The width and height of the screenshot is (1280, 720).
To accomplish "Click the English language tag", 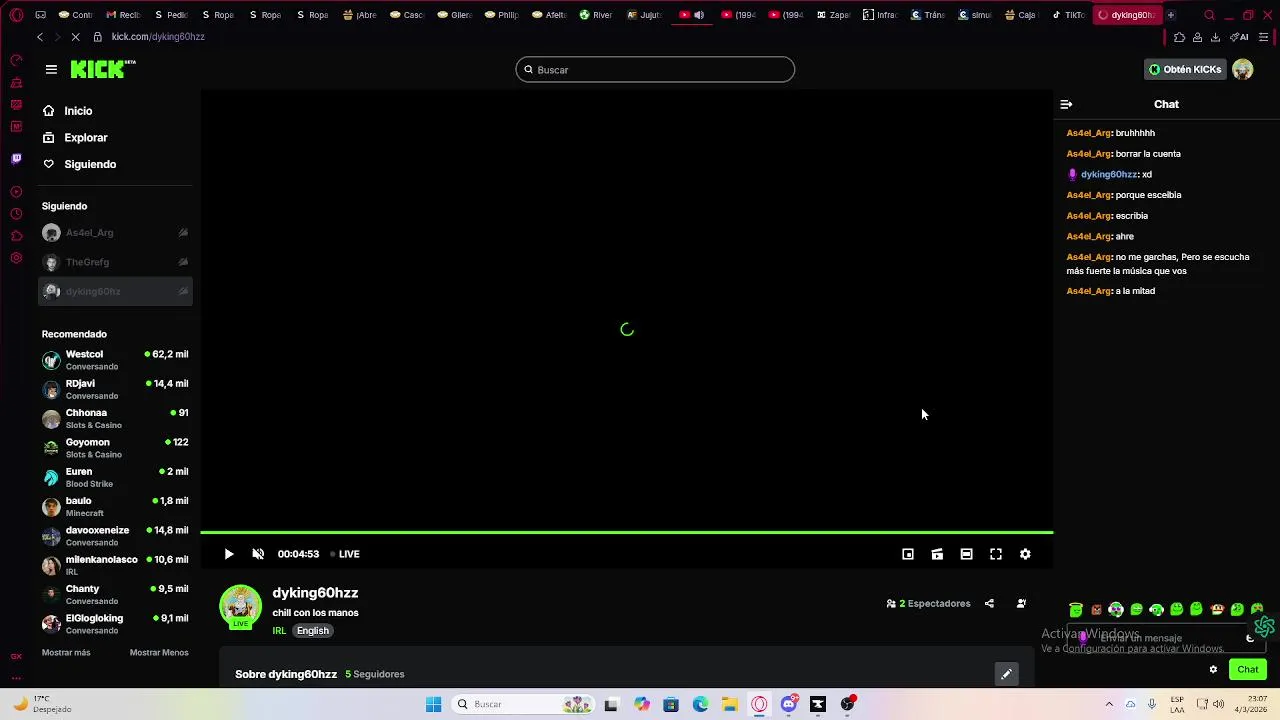I will pos(313,631).
